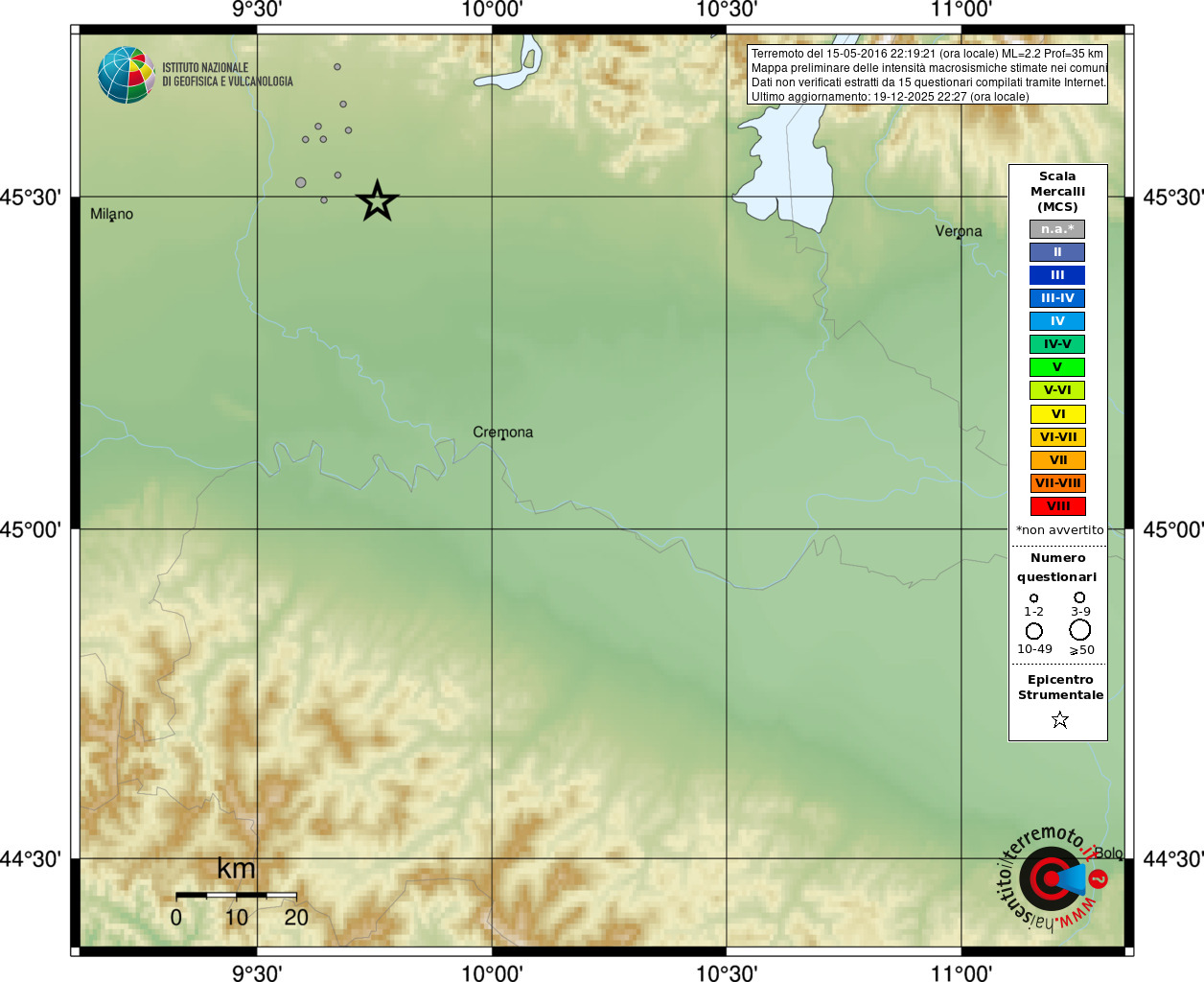
Task: Click the 'Terremoto del 15-05-2016' header line
Action: pyautogui.click(x=927, y=54)
